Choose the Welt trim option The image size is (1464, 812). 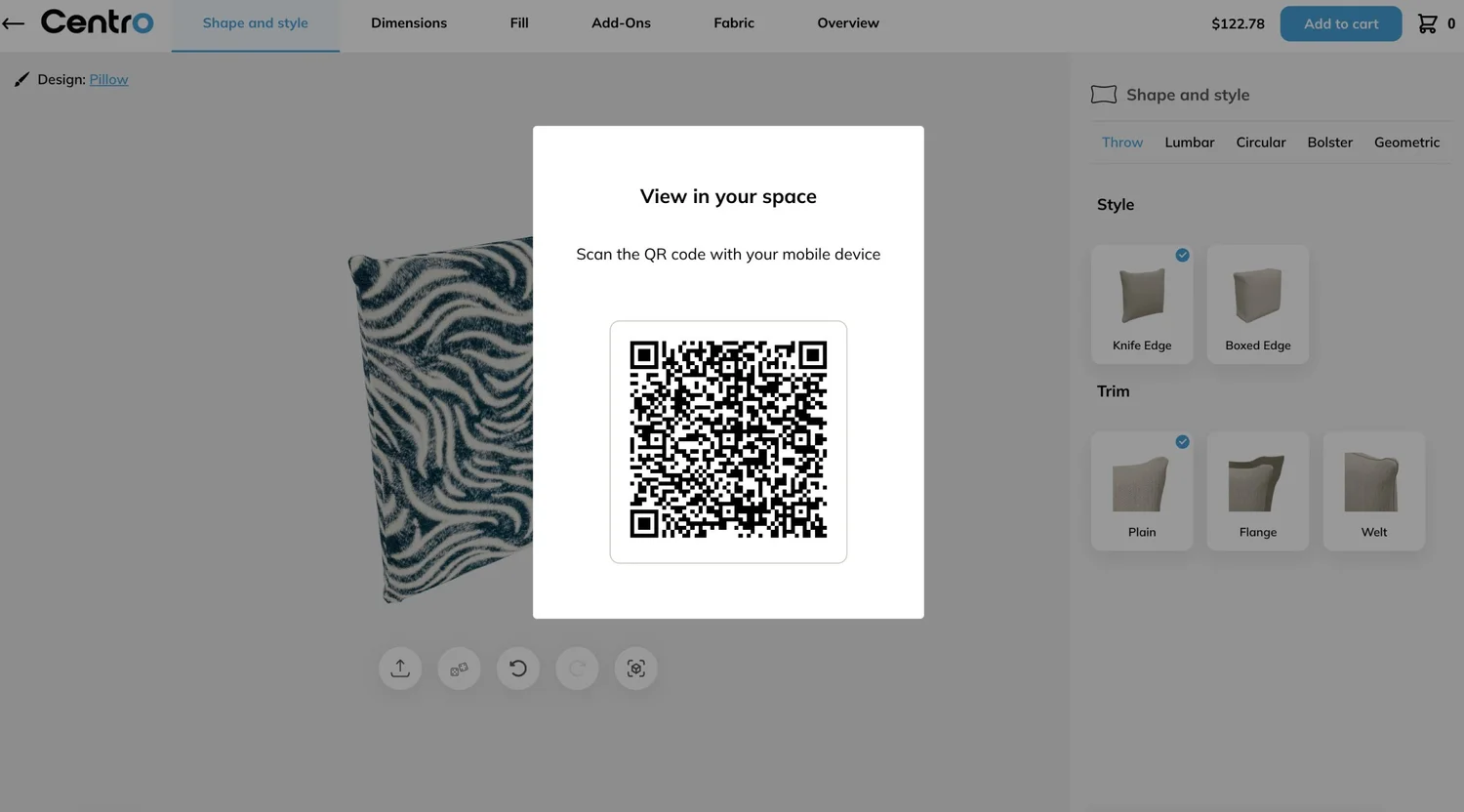[x=1374, y=491]
